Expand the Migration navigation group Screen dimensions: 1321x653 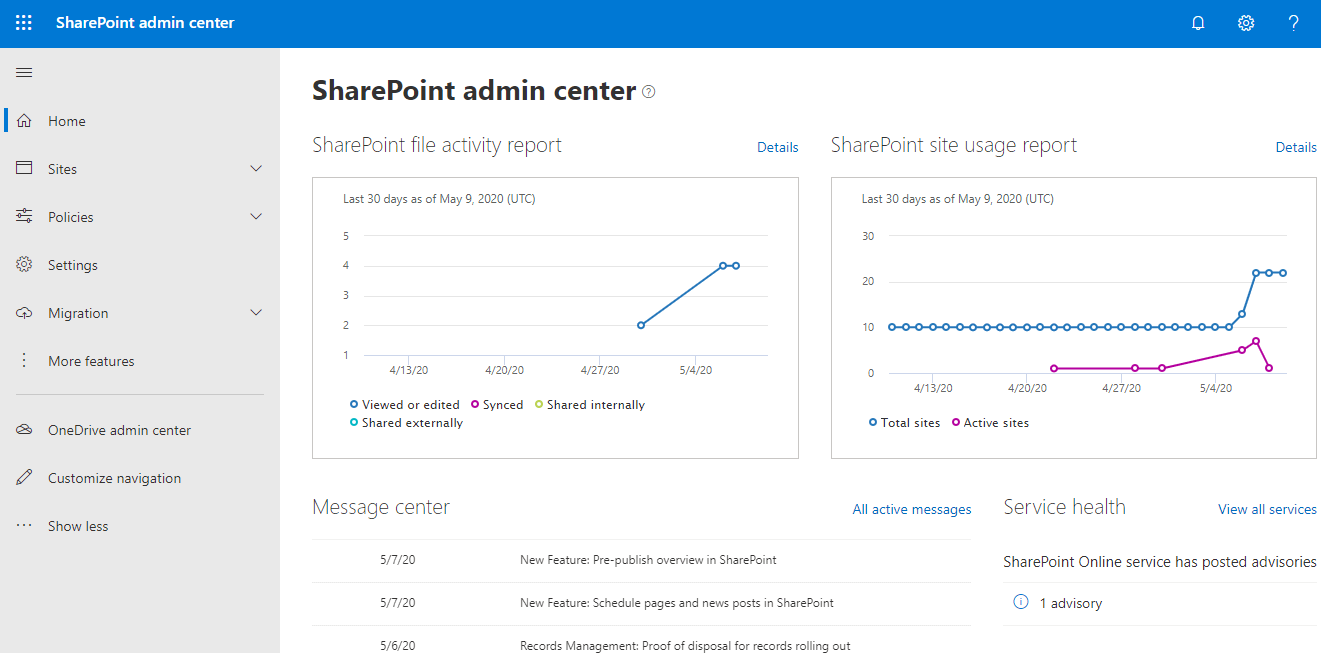(x=256, y=313)
